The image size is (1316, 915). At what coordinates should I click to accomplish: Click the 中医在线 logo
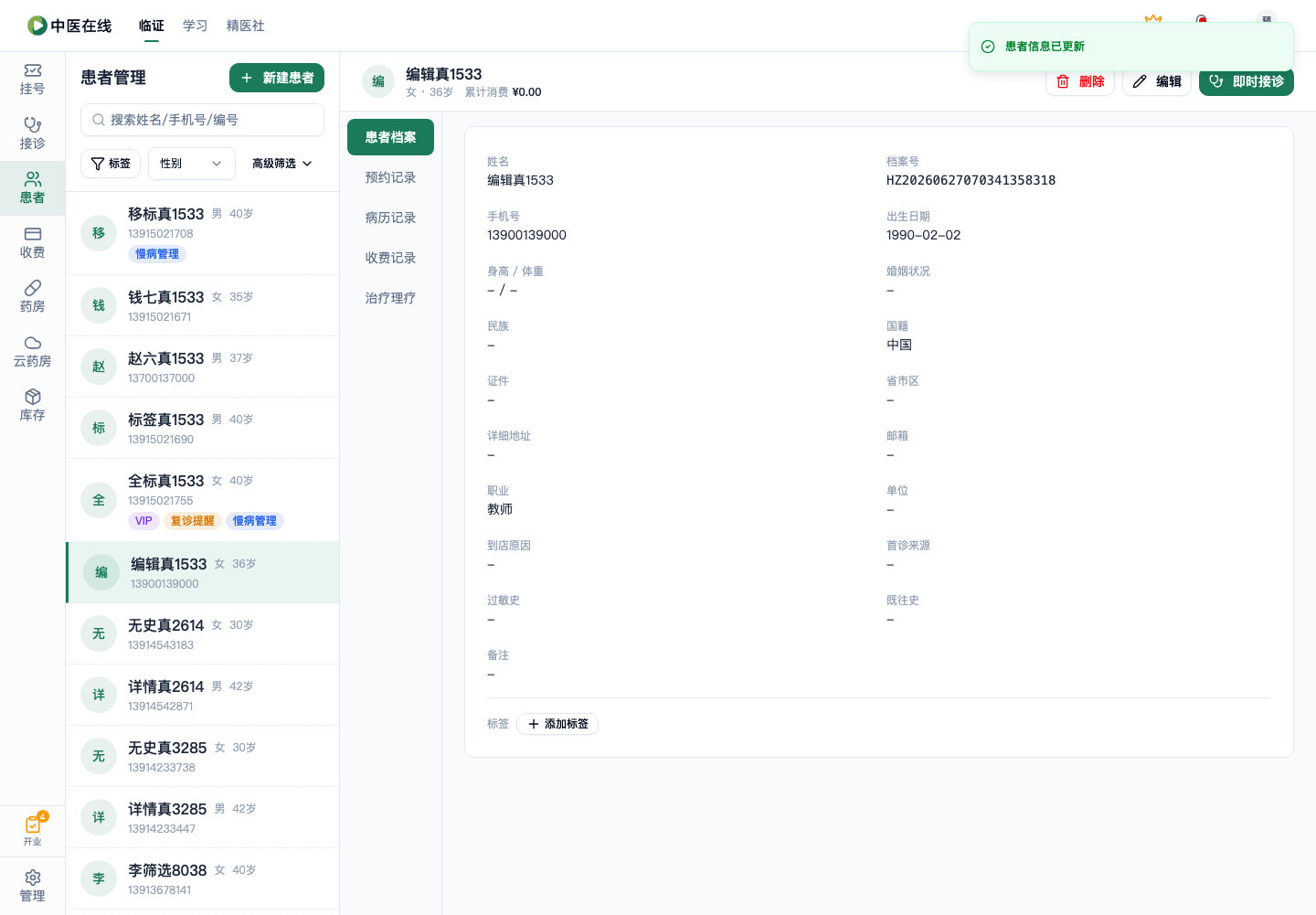[69, 26]
